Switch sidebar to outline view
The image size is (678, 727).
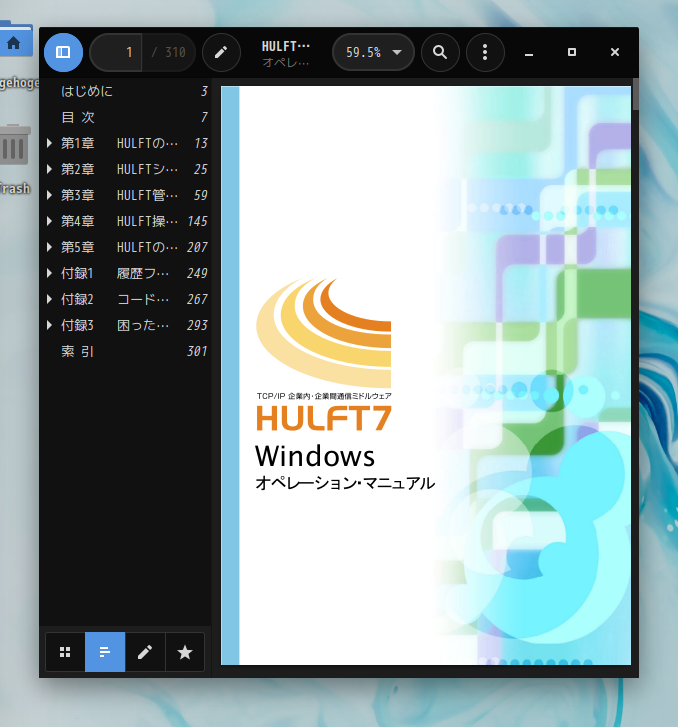click(x=105, y=652)
